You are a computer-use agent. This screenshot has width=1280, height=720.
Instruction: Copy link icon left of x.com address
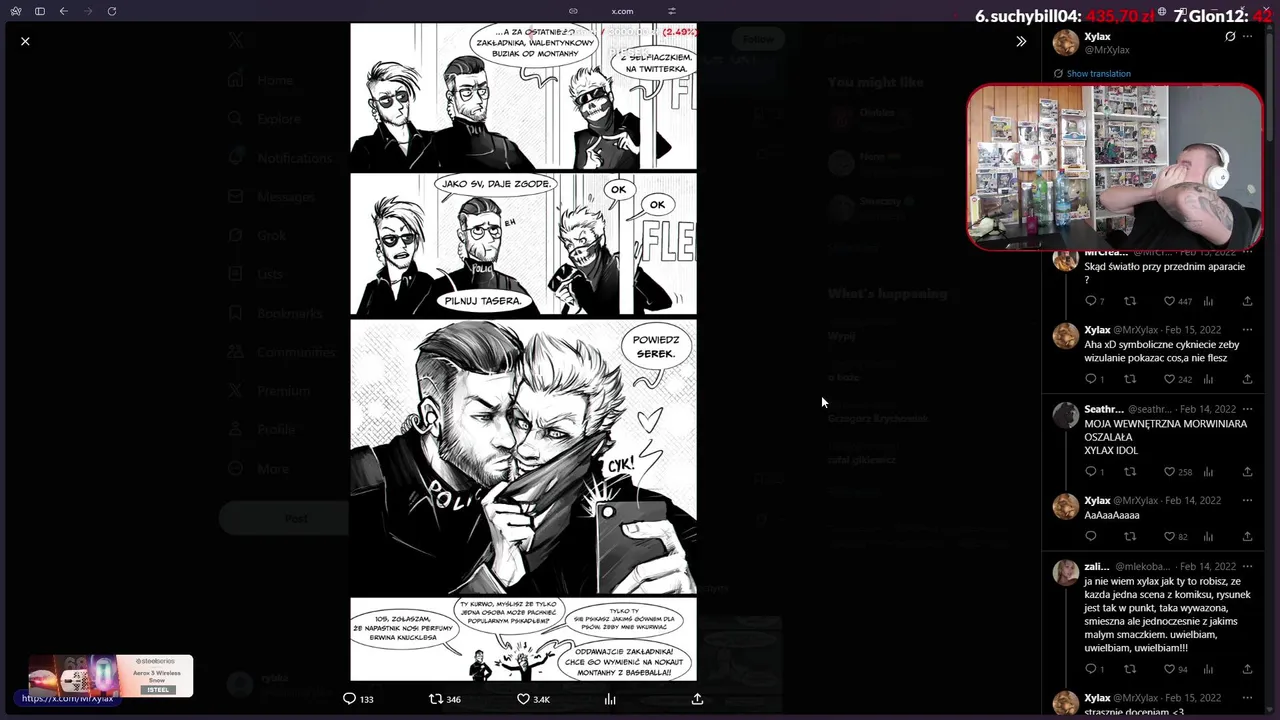(573, 11)
